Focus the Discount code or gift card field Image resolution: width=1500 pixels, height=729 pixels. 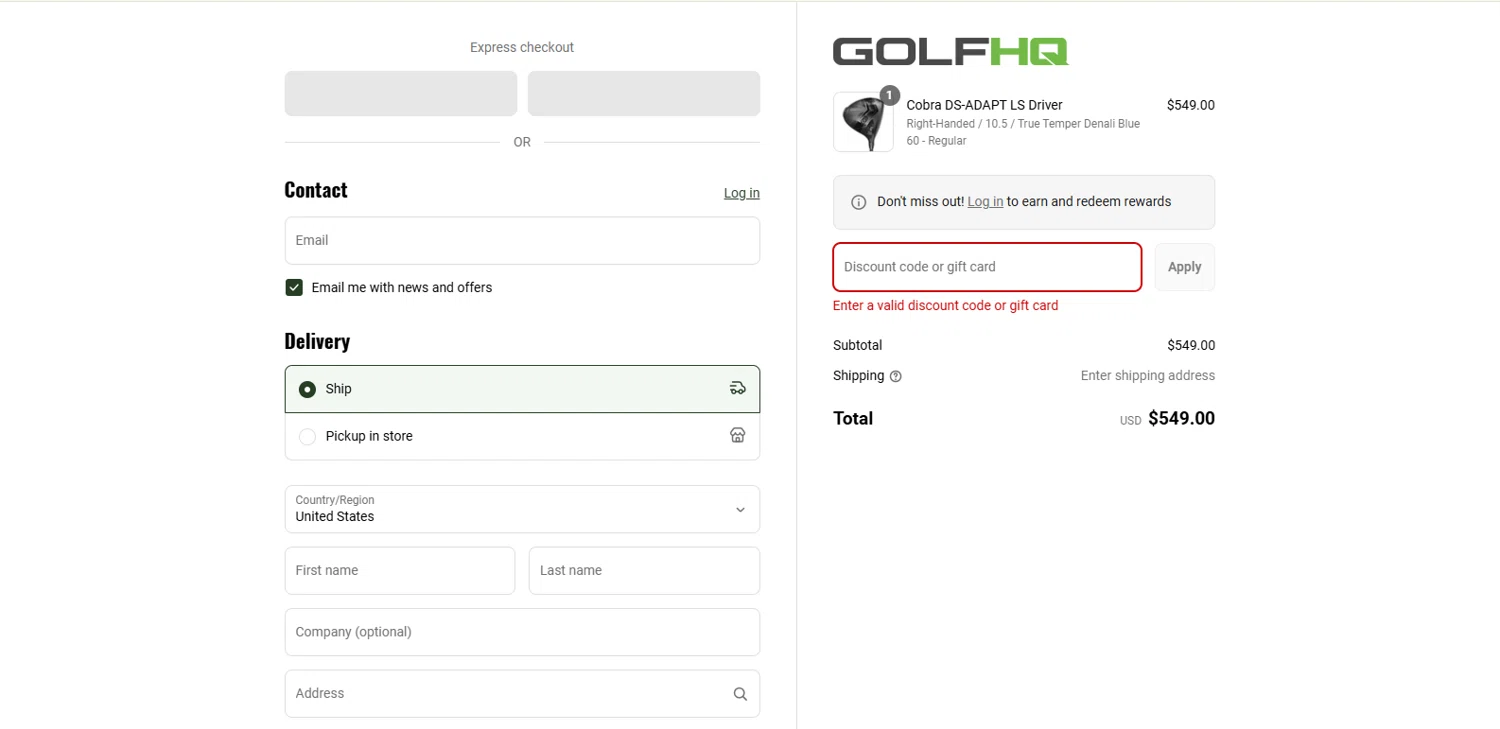(987, 267)
